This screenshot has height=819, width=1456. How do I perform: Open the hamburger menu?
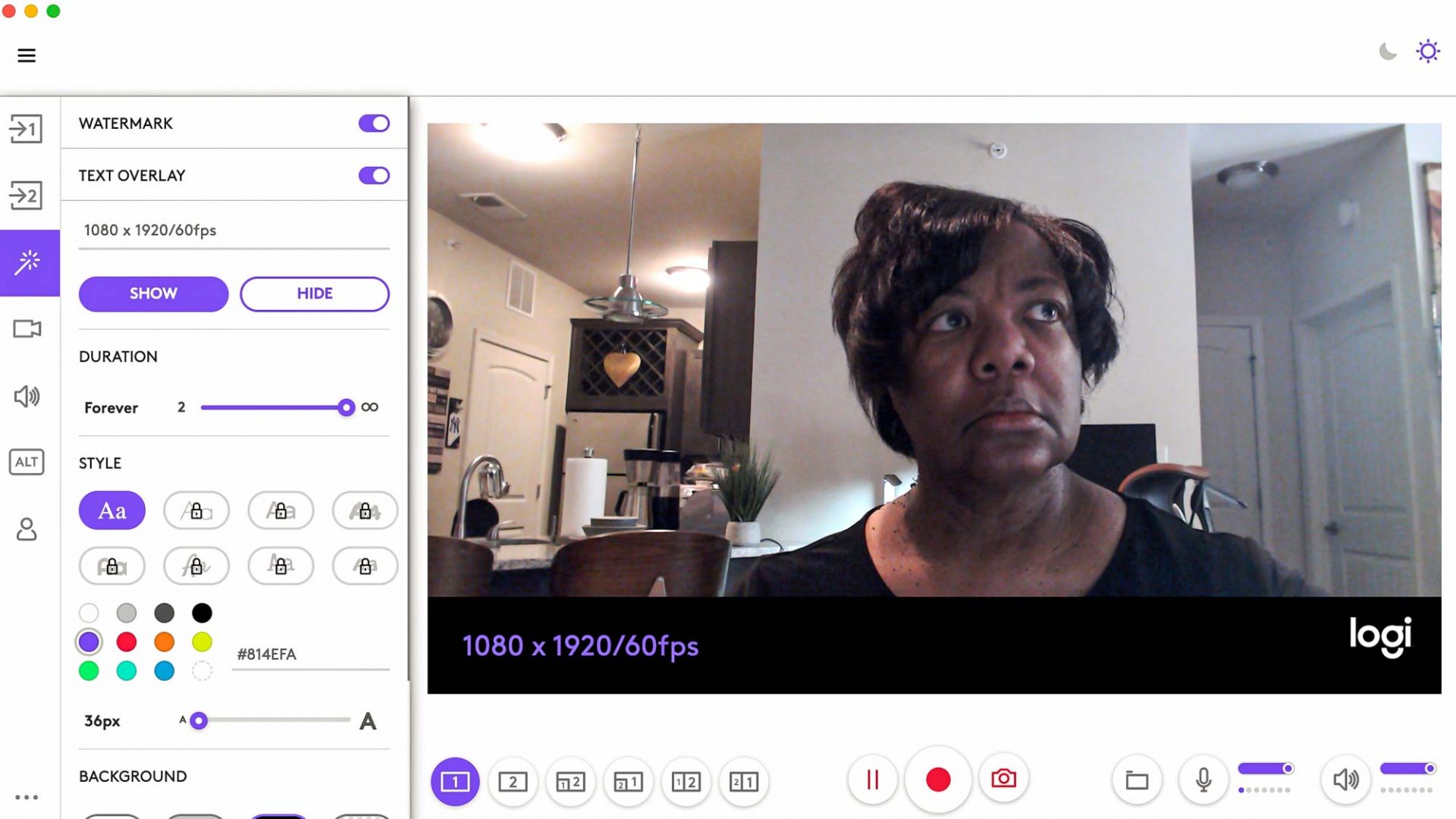pos(27,55)
